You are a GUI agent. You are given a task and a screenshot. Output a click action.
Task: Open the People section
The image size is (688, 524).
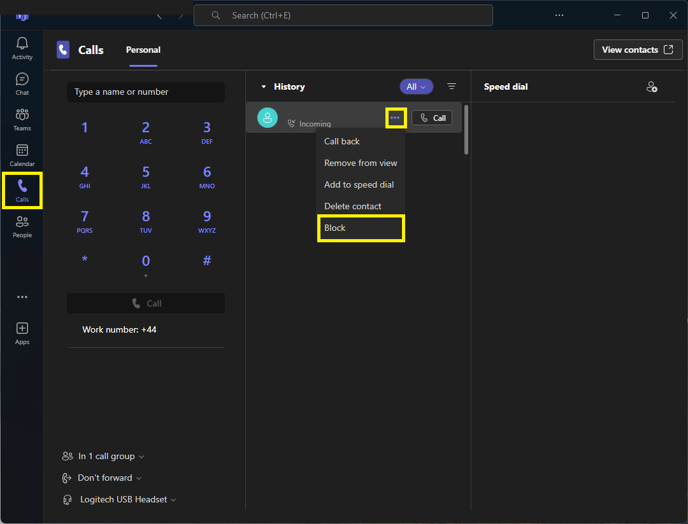tap(22, 226)
